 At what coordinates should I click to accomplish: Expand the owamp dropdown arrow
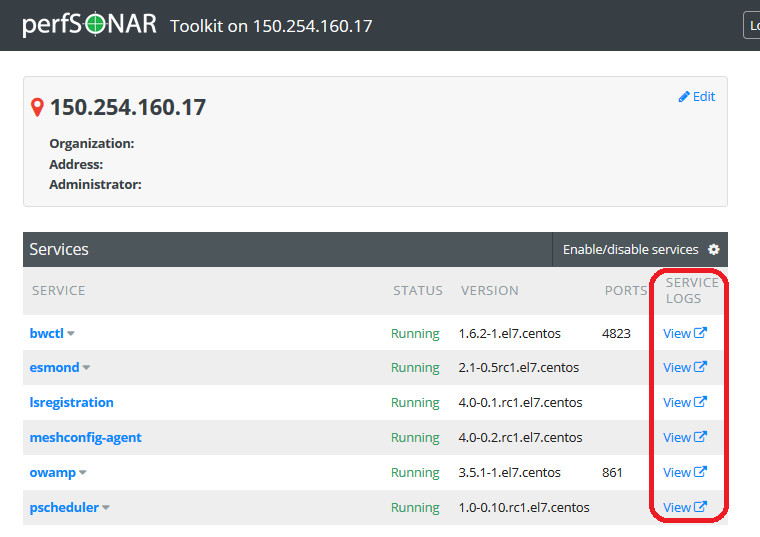pyautogui.click(x=83, y=472)
